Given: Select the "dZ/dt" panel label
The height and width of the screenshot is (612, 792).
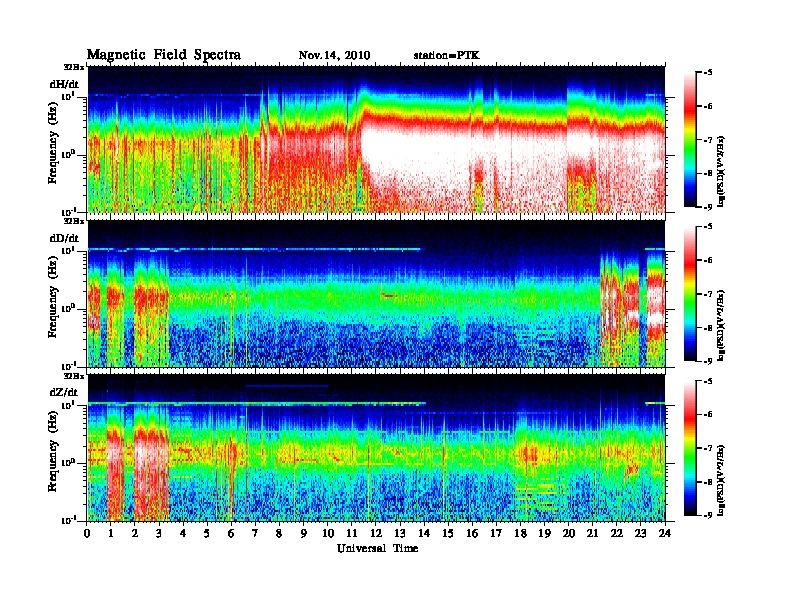Looking at the screenshot, I should 64,392.
